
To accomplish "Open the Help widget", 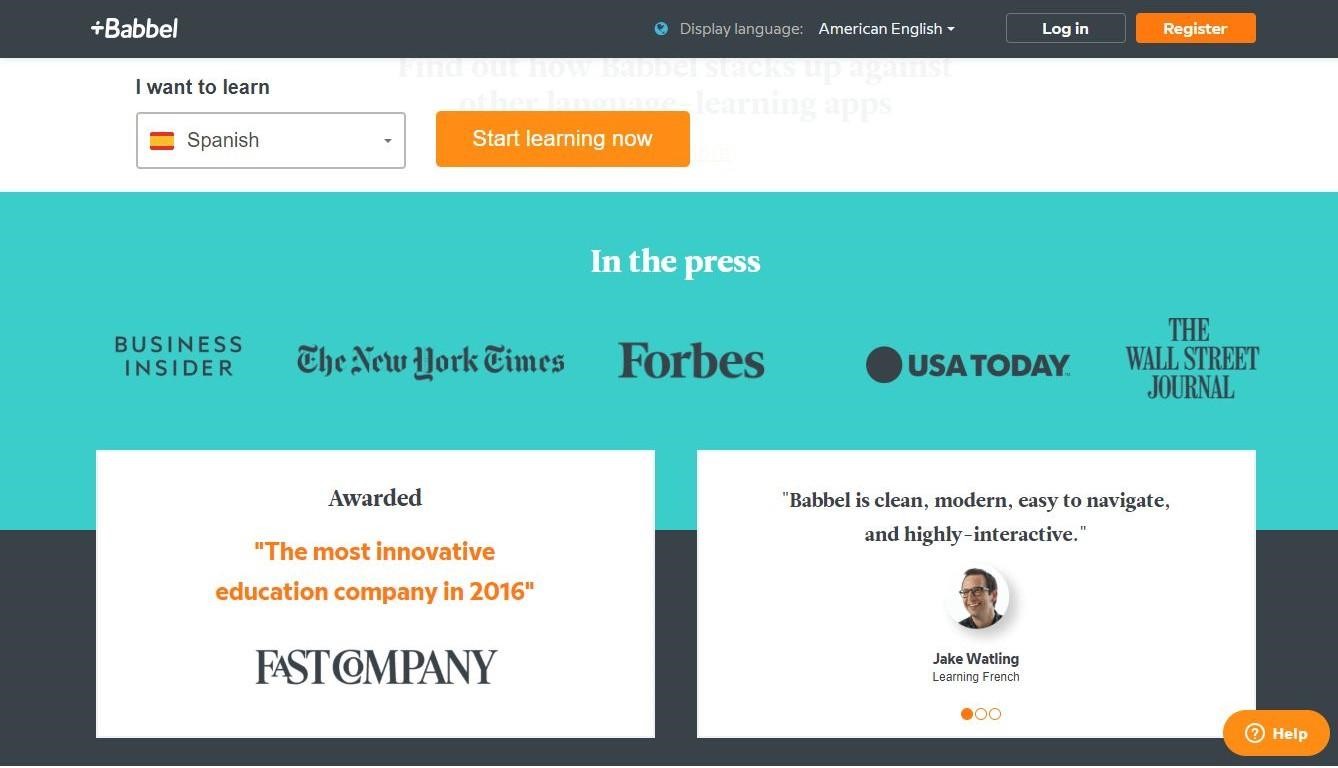I will (1276, 733).
